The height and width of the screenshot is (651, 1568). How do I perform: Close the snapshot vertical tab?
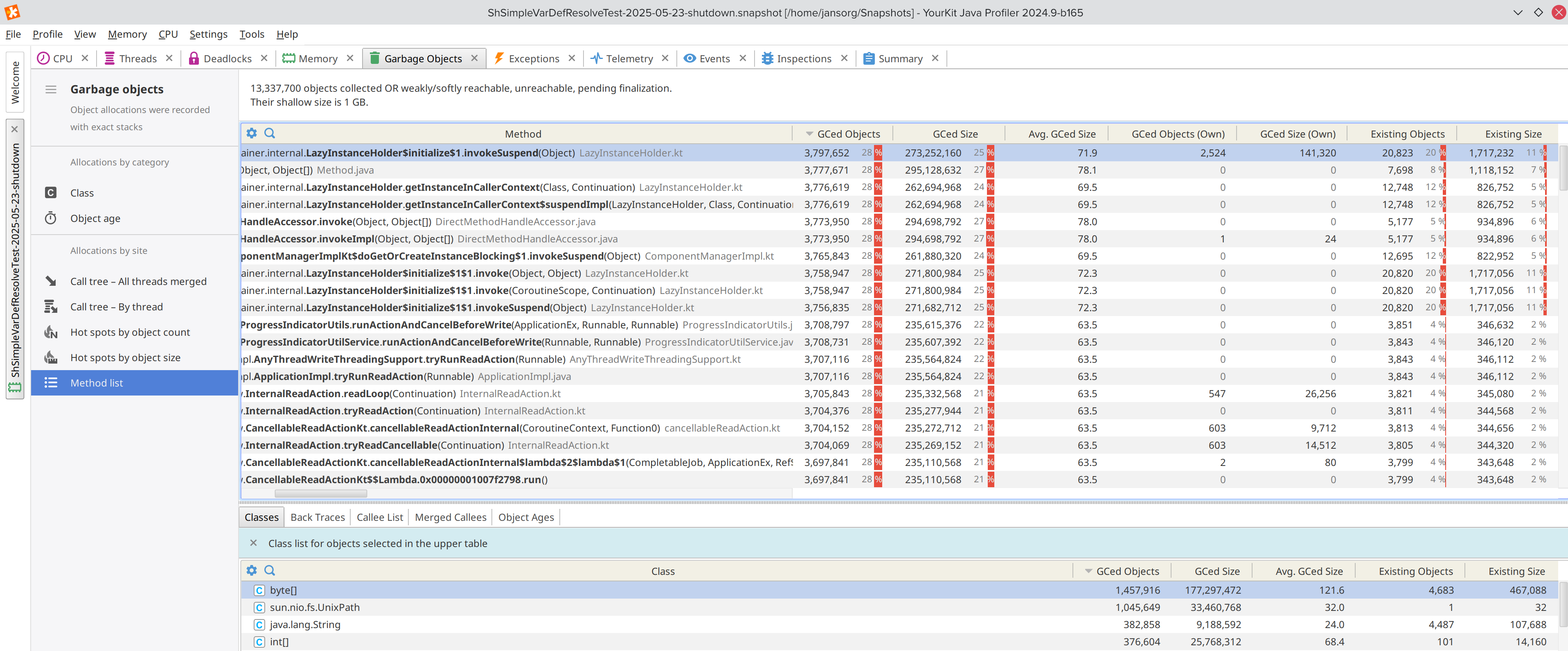point(15,129)
